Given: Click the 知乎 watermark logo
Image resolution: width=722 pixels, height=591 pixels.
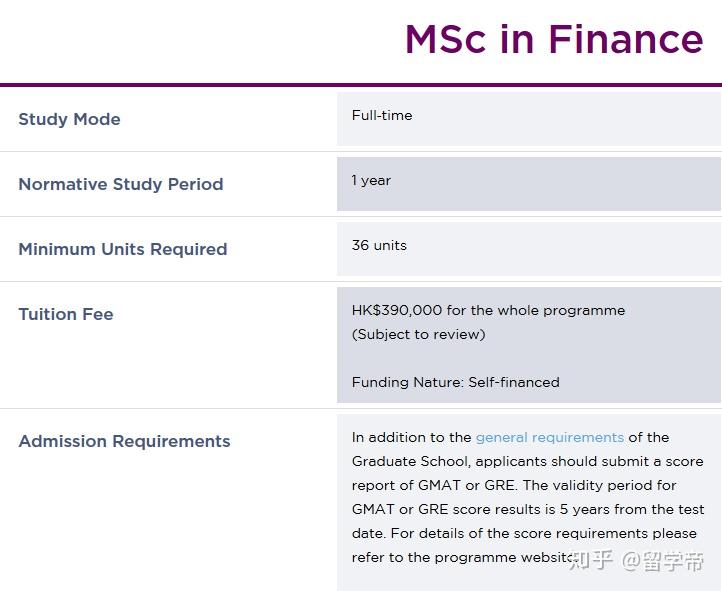Looking at the screenshot, I should click(590, 560).
